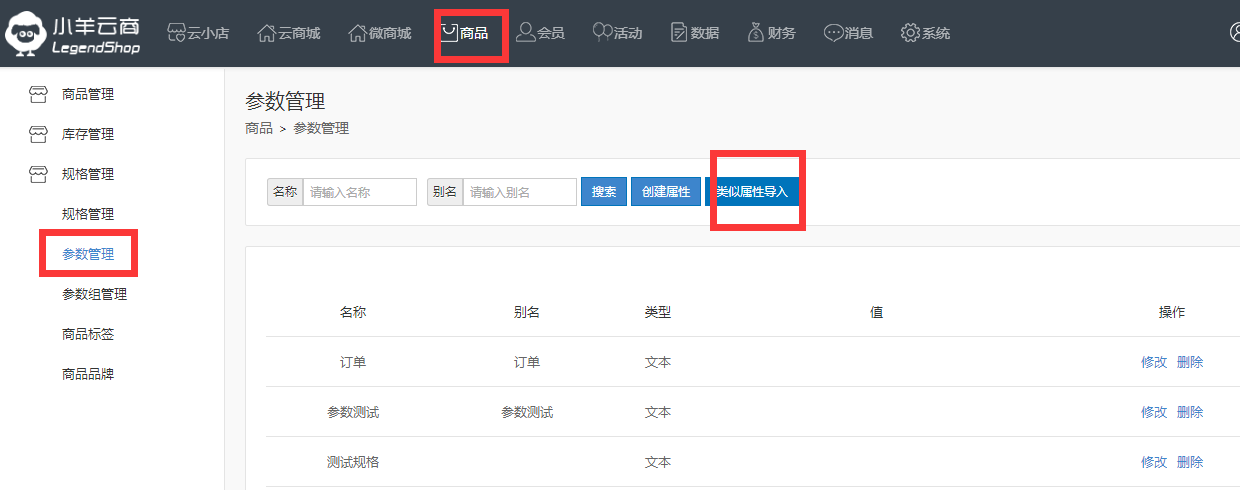Click 删除 for the 参数测试 row
The height and width of the screenshot is (490, 1240).
[1190, 412]
